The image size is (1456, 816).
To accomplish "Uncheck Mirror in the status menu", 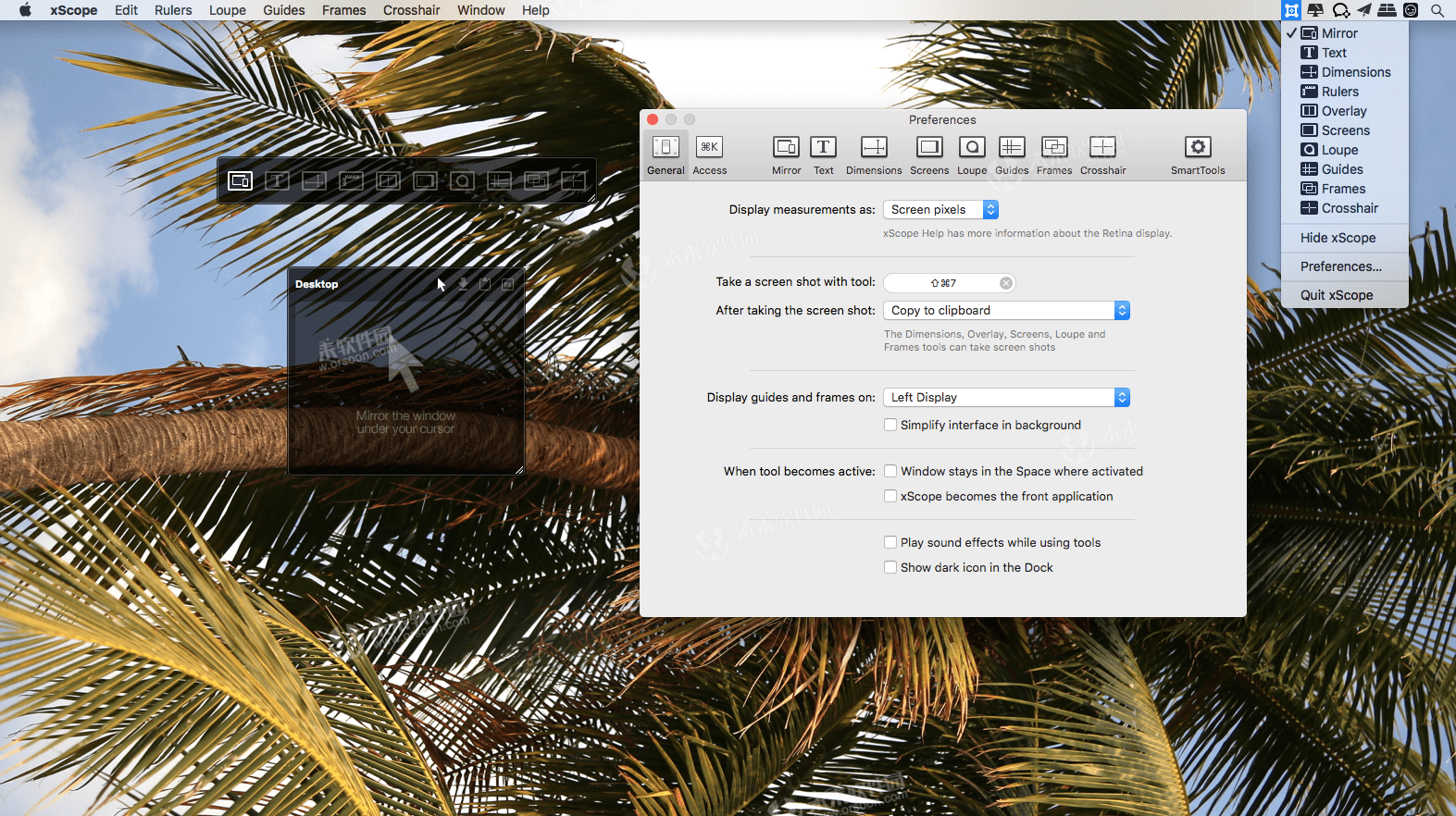I will (1345, 33).
